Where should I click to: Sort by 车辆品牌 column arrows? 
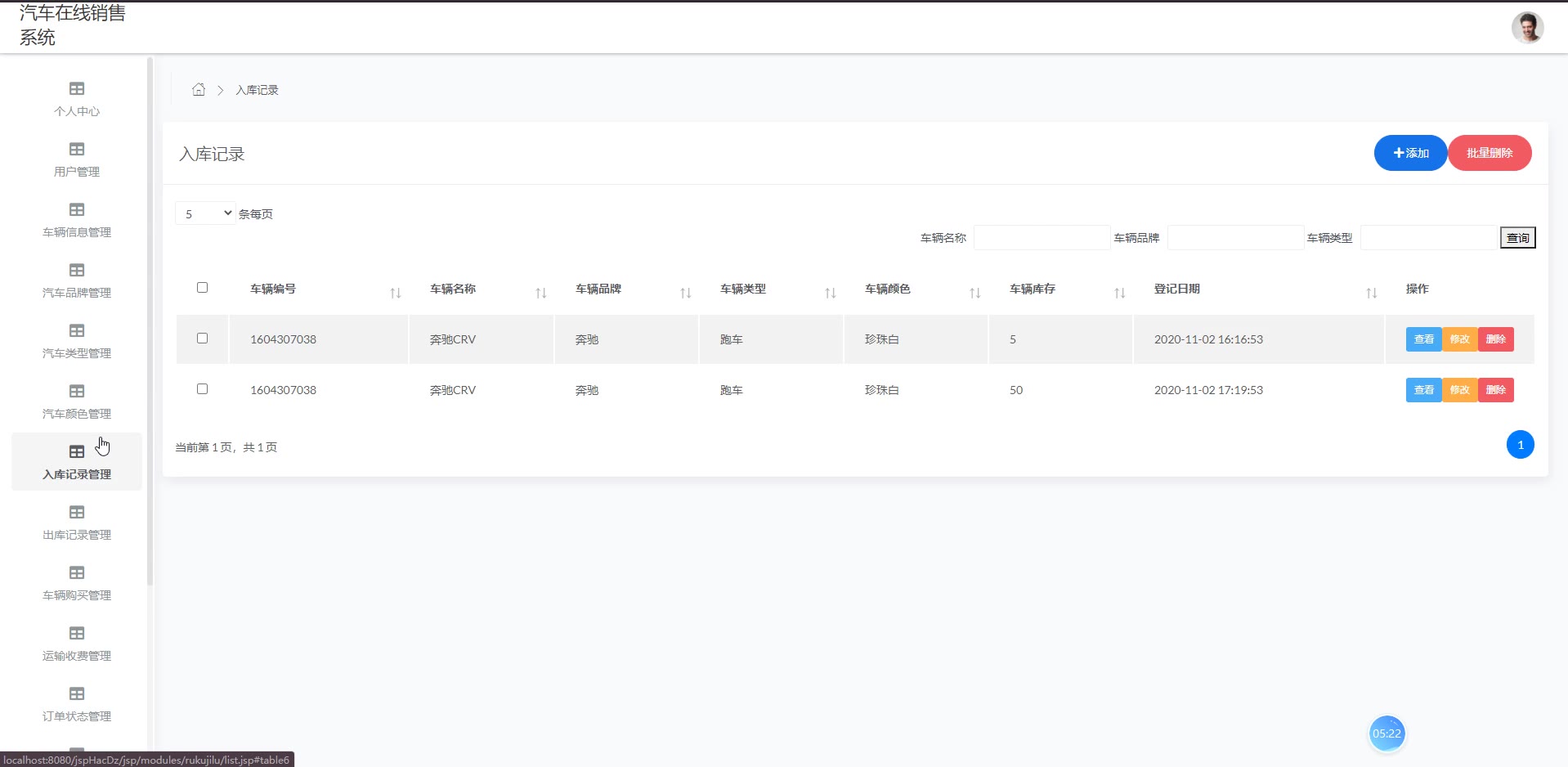686,293
